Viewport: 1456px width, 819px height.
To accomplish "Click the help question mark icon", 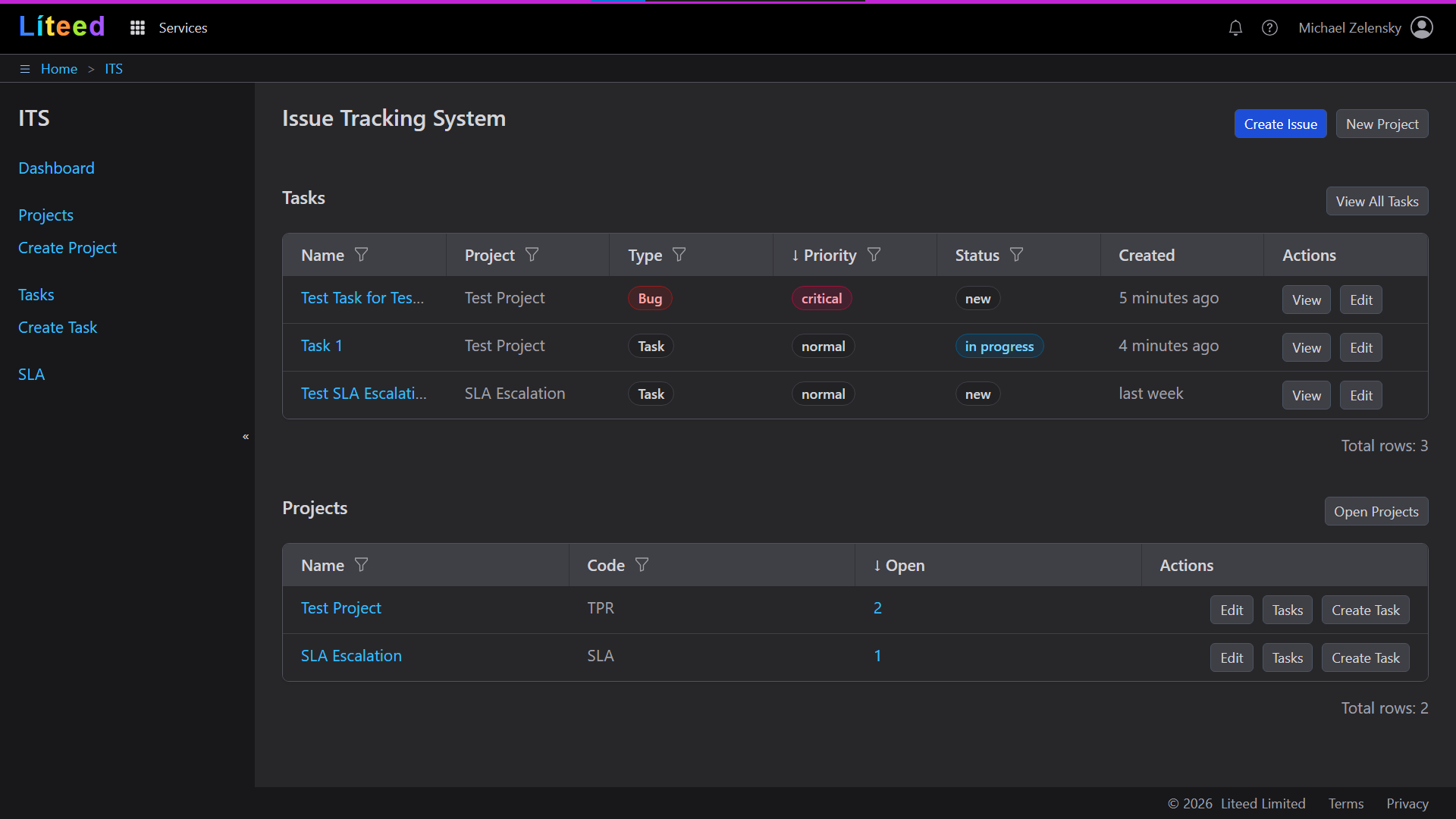I will click(x=1269, y=28).
